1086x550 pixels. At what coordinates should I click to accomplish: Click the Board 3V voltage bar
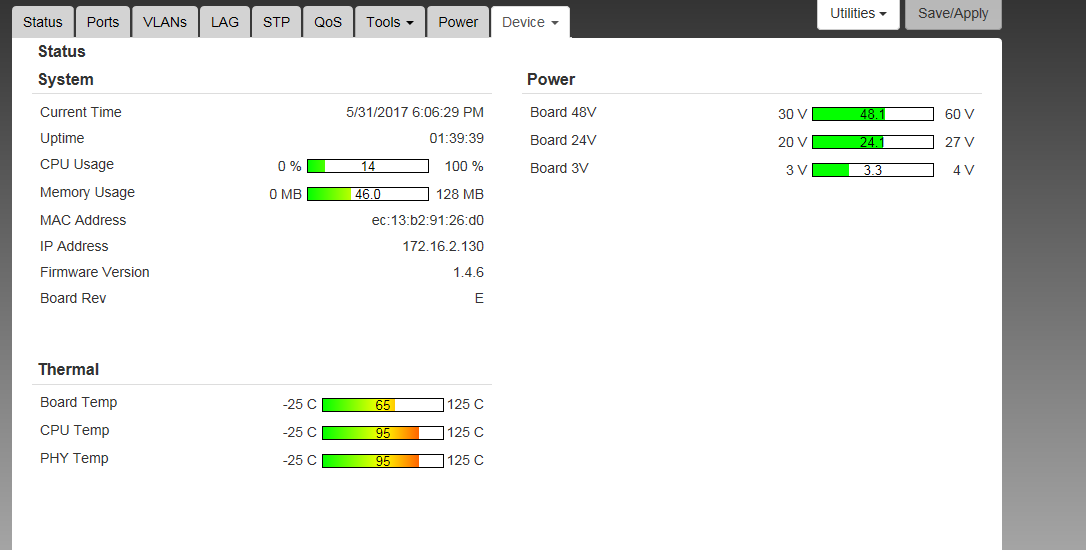tap(872, 170)
